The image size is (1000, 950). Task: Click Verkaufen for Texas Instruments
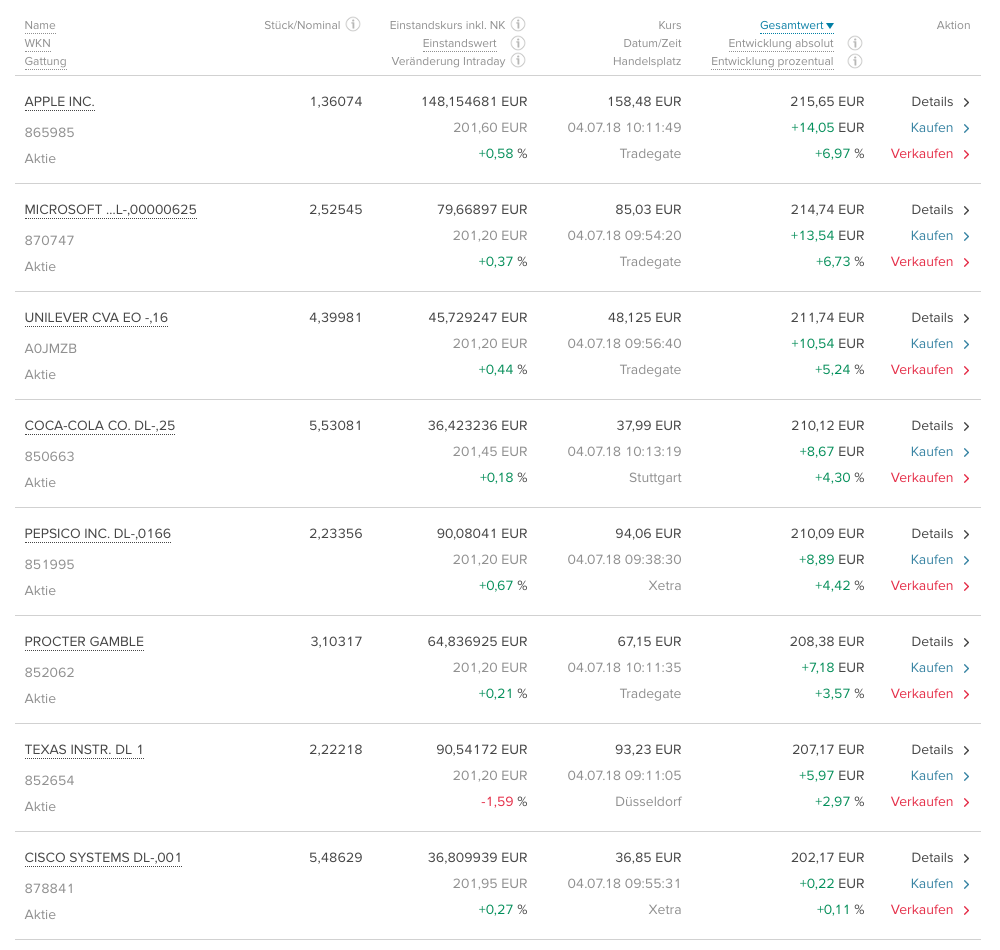pos(930,801)
